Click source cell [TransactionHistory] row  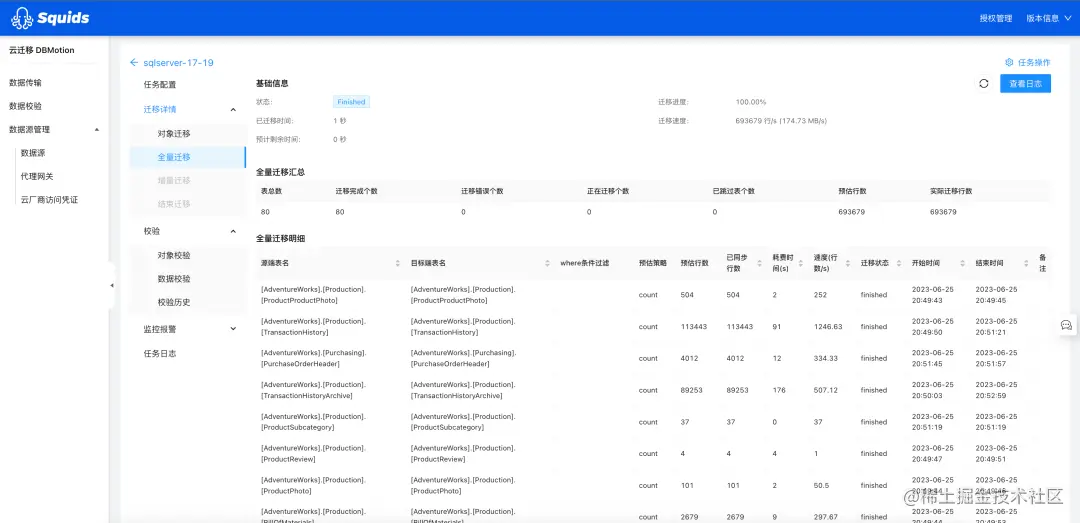tap(313, 327)
